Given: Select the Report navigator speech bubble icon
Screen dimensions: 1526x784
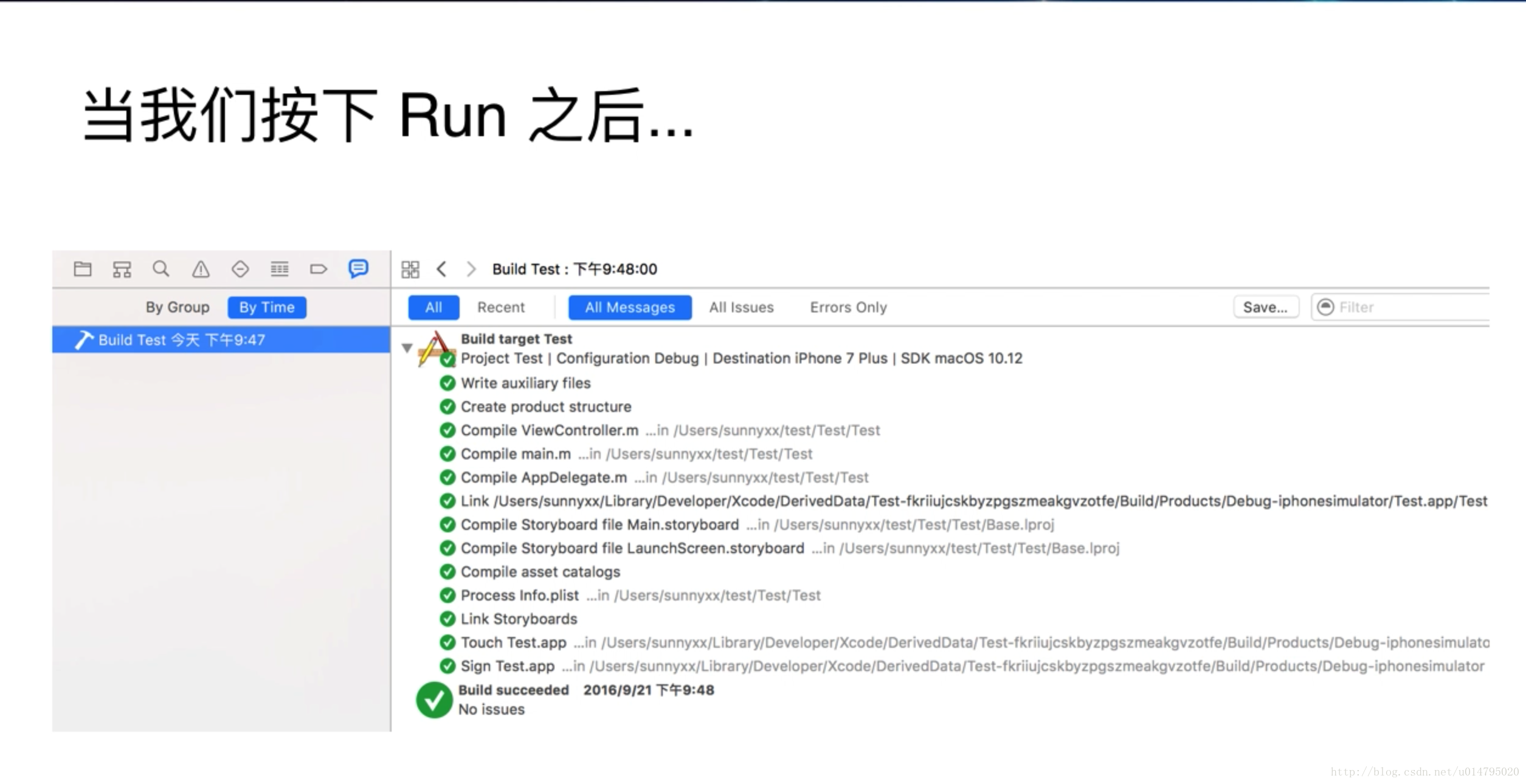Looking at the screenshot, I should pos(358,268).
